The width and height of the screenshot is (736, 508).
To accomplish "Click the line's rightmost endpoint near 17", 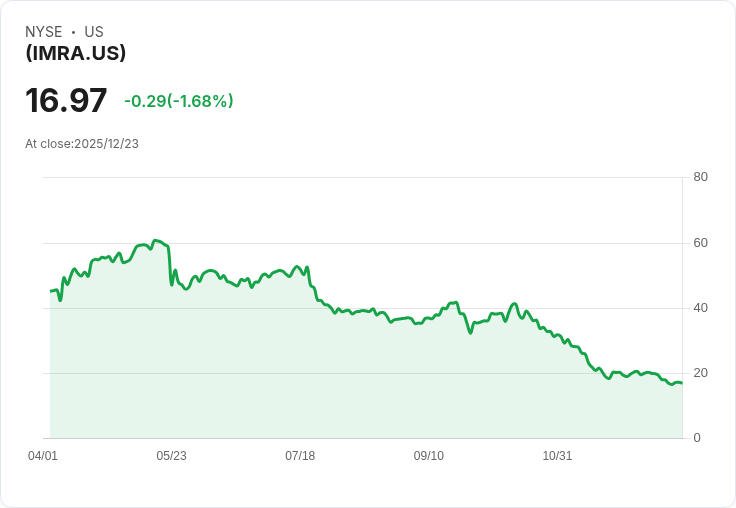I will click(682, 383).
